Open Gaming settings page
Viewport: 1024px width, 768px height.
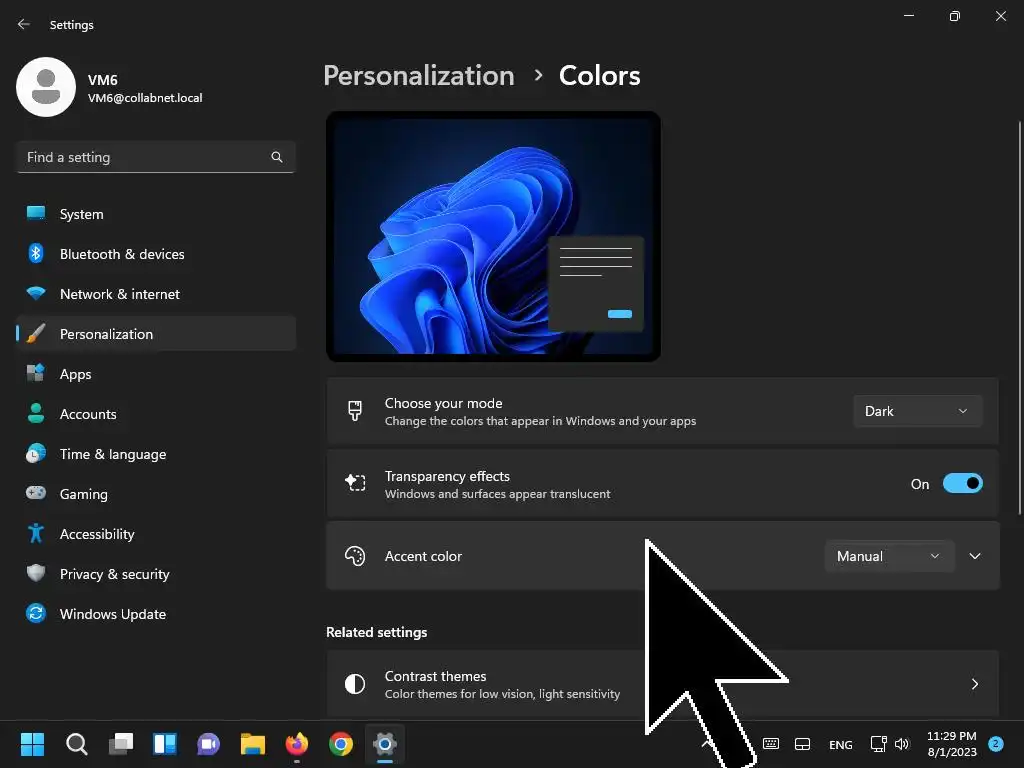click(x=156, y=493)
